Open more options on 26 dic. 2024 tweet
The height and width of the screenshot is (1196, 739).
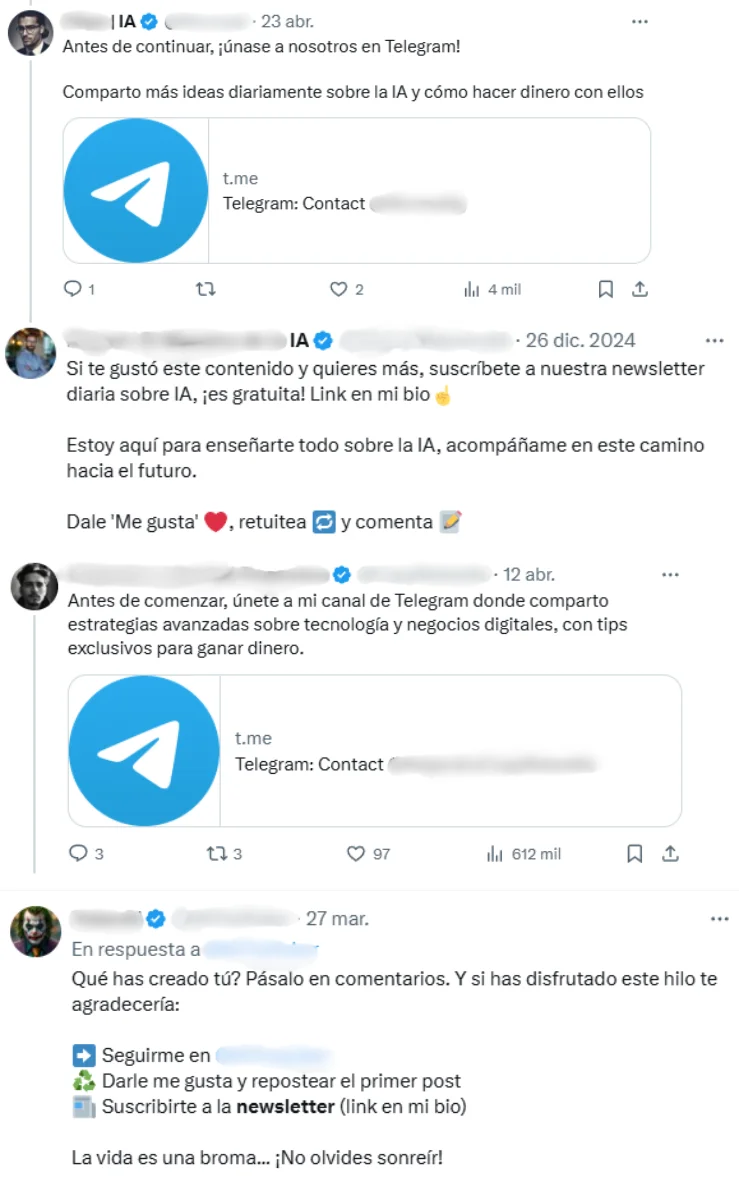pos(715,340)
